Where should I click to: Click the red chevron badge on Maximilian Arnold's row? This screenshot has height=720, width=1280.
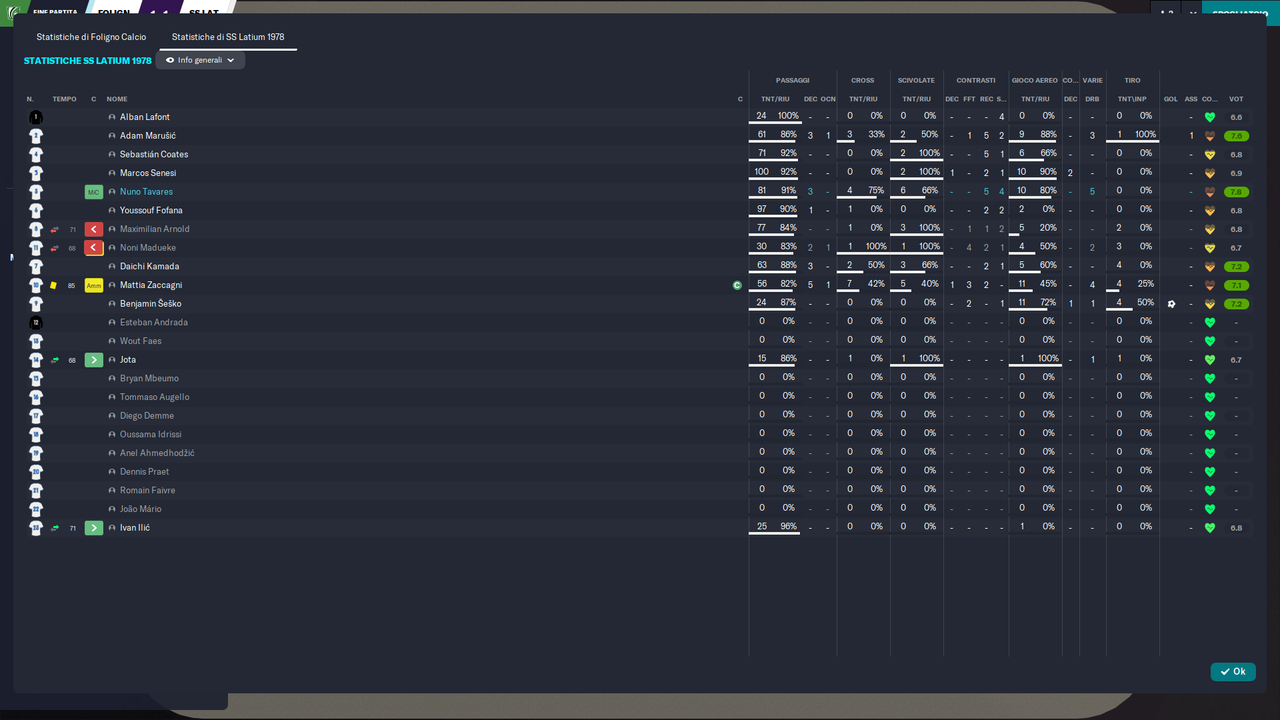tap(94, 229)
